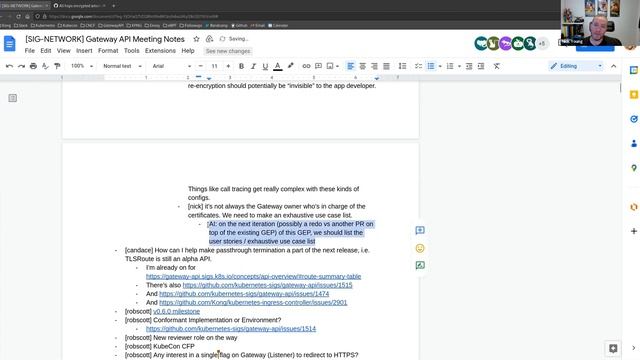This screenshot has height=360, width=640.
Task: Open the Help menu
Action: [x=188, y=51]
